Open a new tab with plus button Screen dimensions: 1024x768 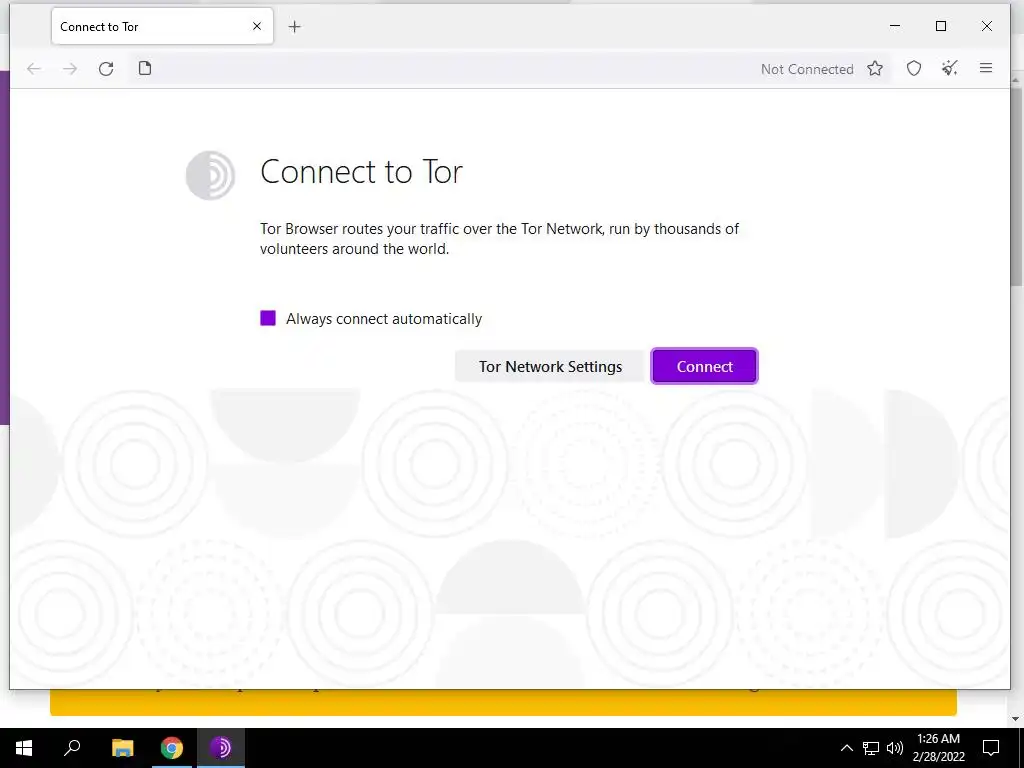[295, 27]
